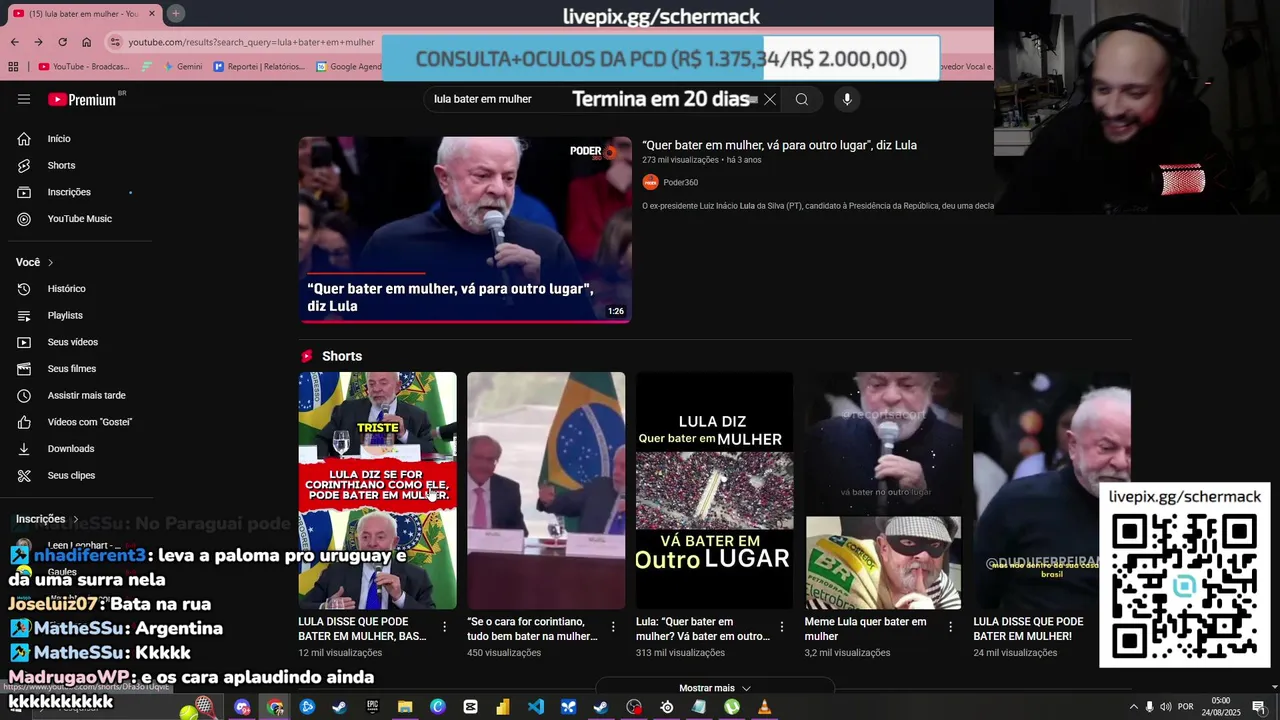Go back with browser back arrow
Screen dimensions: 1280x720
coord(14,42)
